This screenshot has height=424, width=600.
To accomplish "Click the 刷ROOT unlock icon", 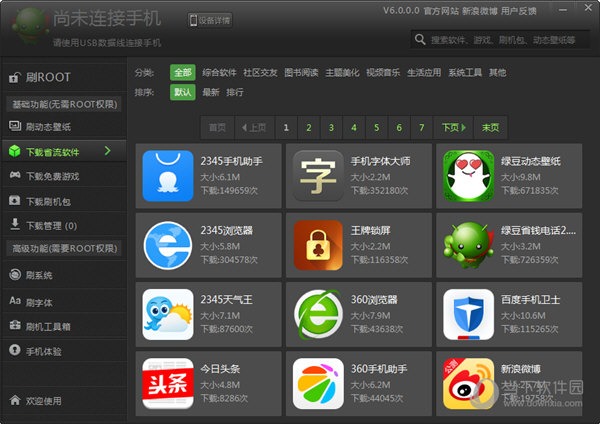I will click(14, 77).
